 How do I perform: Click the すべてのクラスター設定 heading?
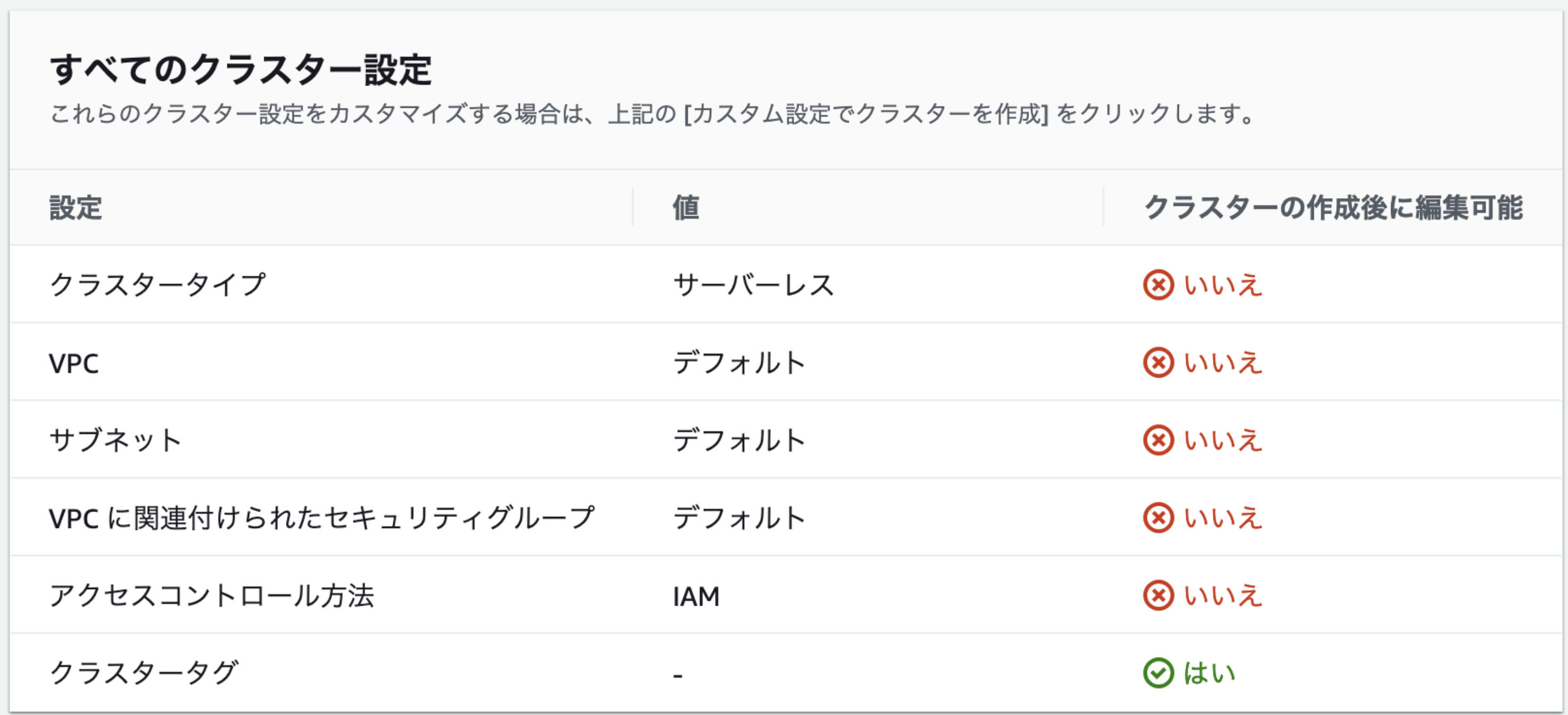pyautogui.click(x=241, y=70)
